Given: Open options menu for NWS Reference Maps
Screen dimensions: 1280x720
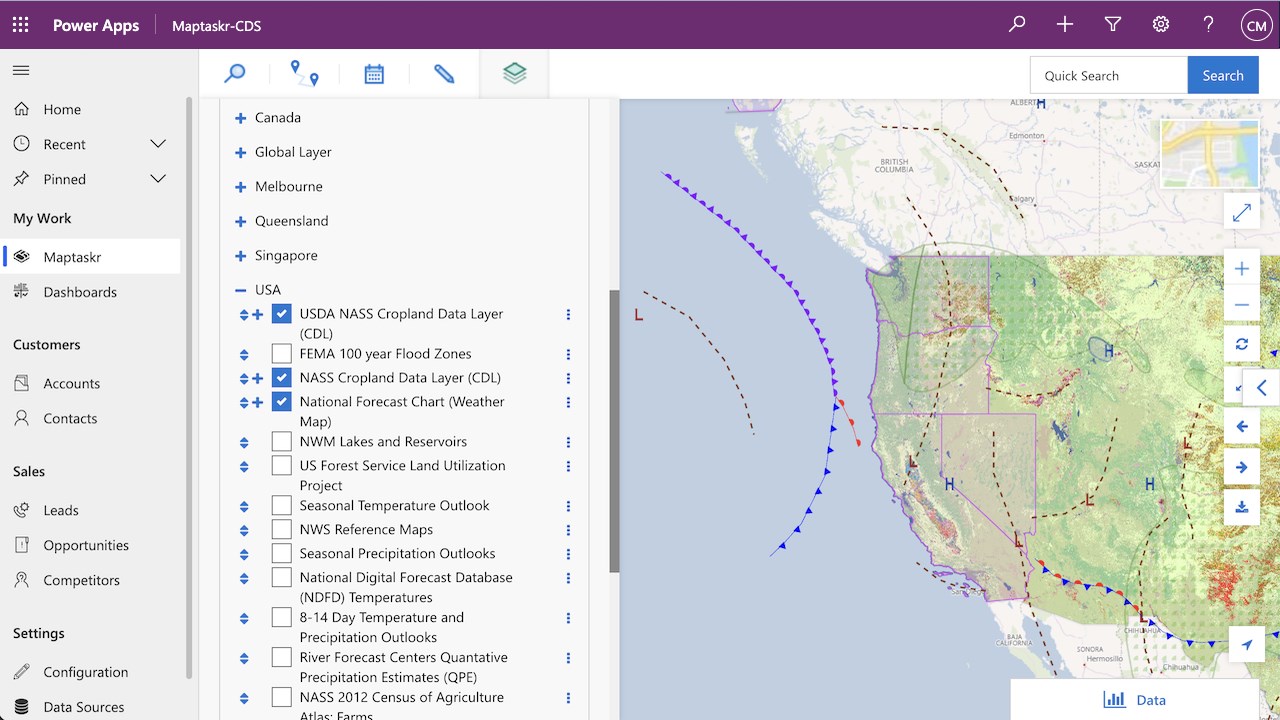Looking at the screenshot, I should pyautogui.click(x=568, y=530).
